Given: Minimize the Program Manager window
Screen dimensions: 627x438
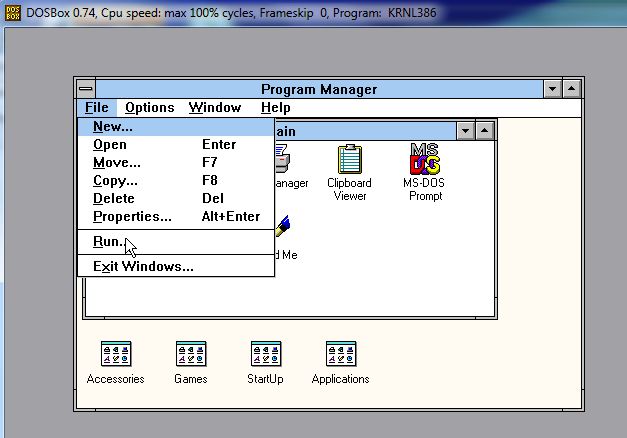Looking at the screenshot, I should (552, 89).
